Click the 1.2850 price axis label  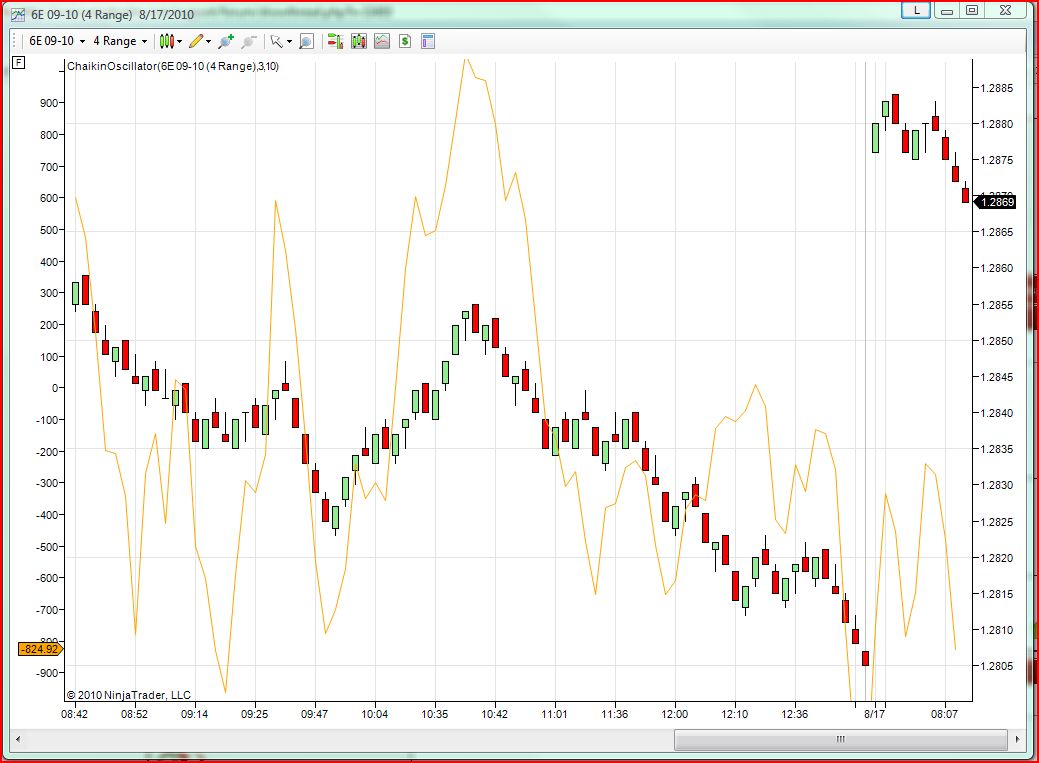pyautogui.click(x=997, y=341)
